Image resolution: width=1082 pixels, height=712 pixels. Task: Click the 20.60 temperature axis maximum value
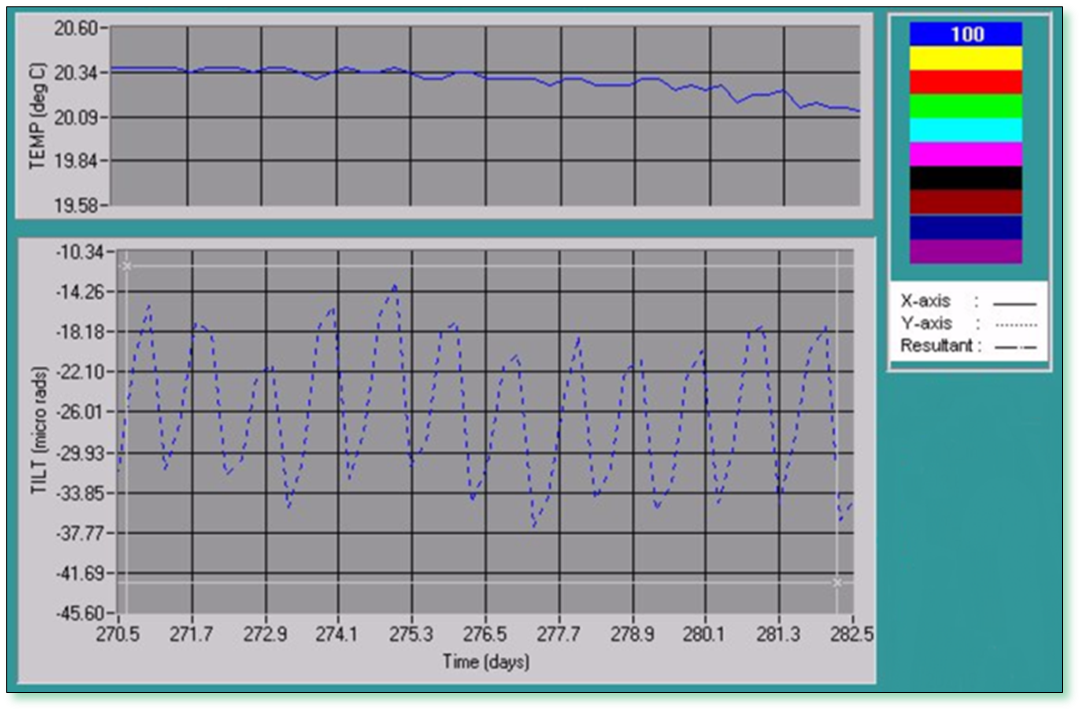(75, 28)
